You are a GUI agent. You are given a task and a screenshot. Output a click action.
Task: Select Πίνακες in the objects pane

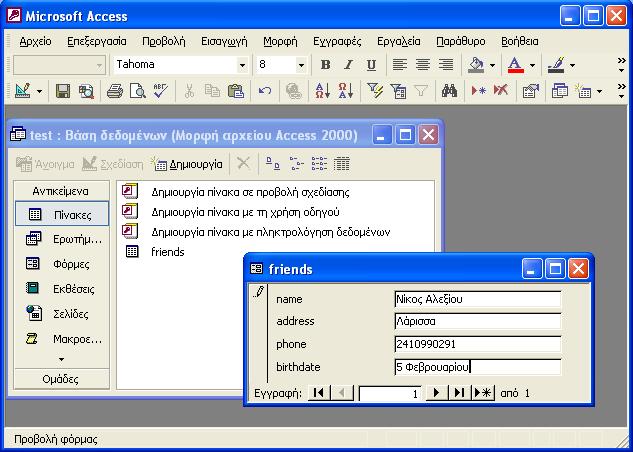point(62,214)
